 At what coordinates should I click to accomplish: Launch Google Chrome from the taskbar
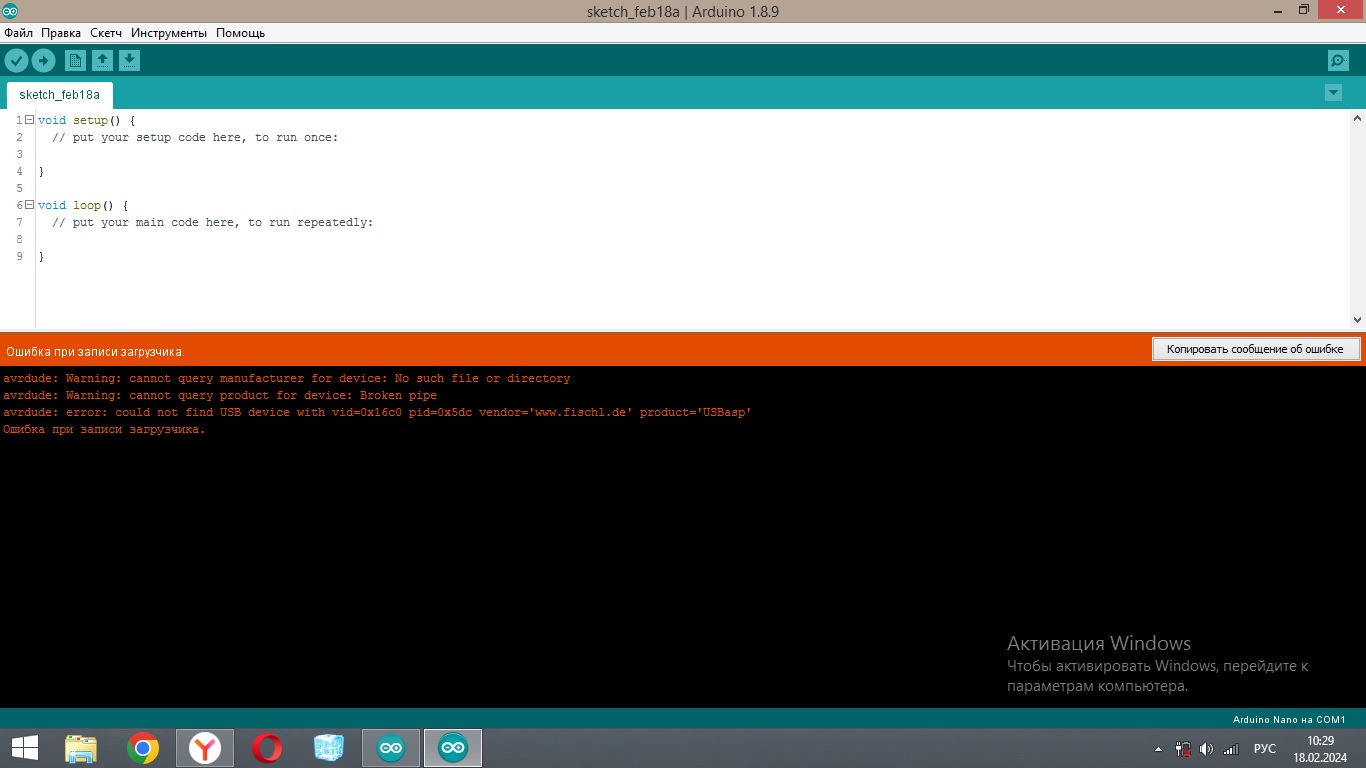[x=143, y=748]
